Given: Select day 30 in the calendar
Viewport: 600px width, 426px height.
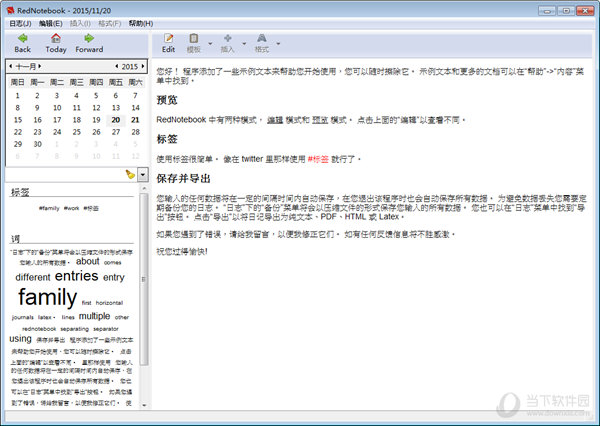Looking at the screenshot, I should pos(38,144).
